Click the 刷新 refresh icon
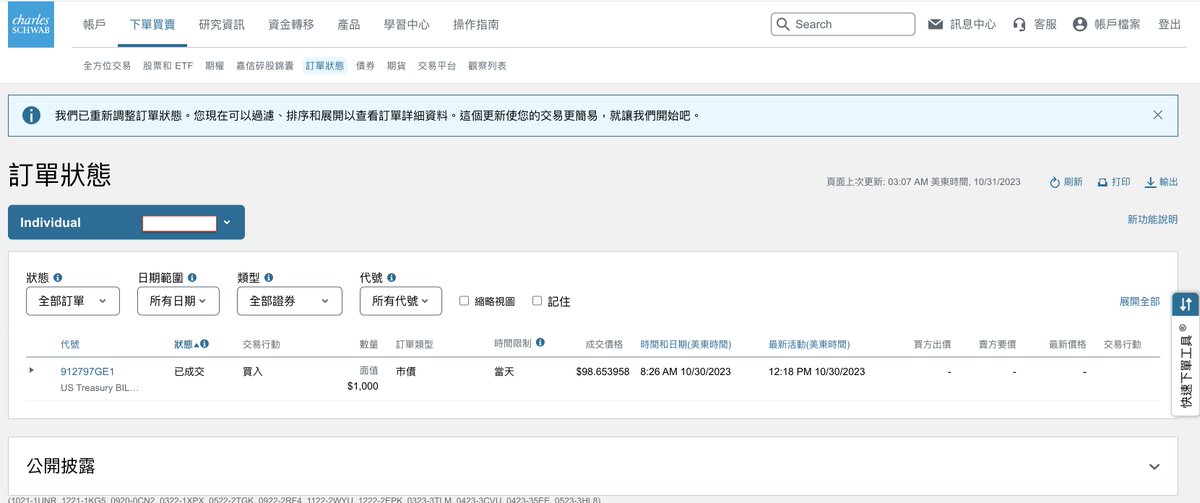This screenshot has width=1200, height=503. (1054, 182)
